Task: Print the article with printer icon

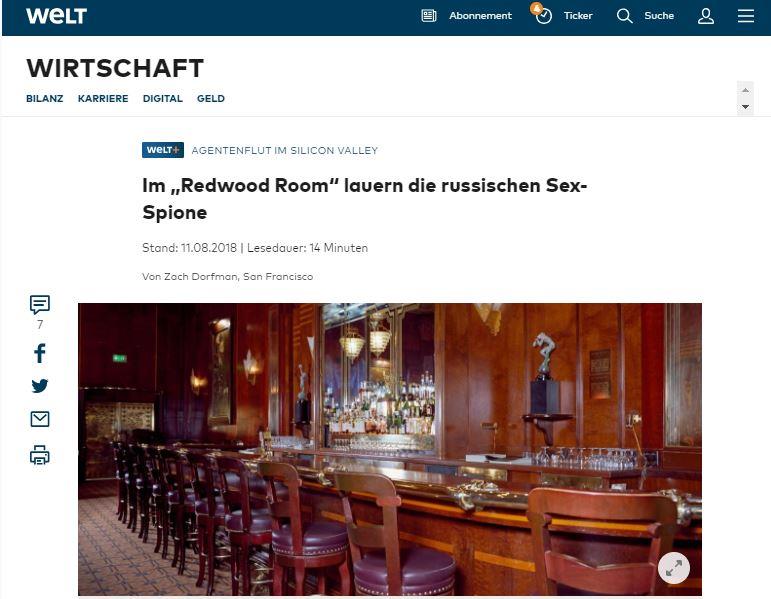Action: tap(40, 455)
